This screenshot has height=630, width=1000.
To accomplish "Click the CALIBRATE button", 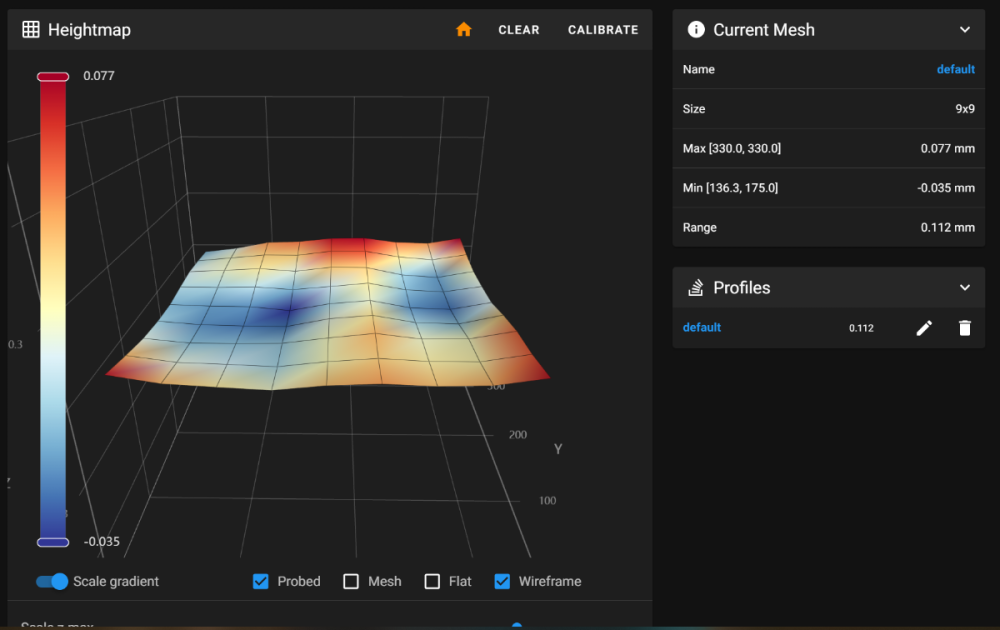I will coord(603,30).
